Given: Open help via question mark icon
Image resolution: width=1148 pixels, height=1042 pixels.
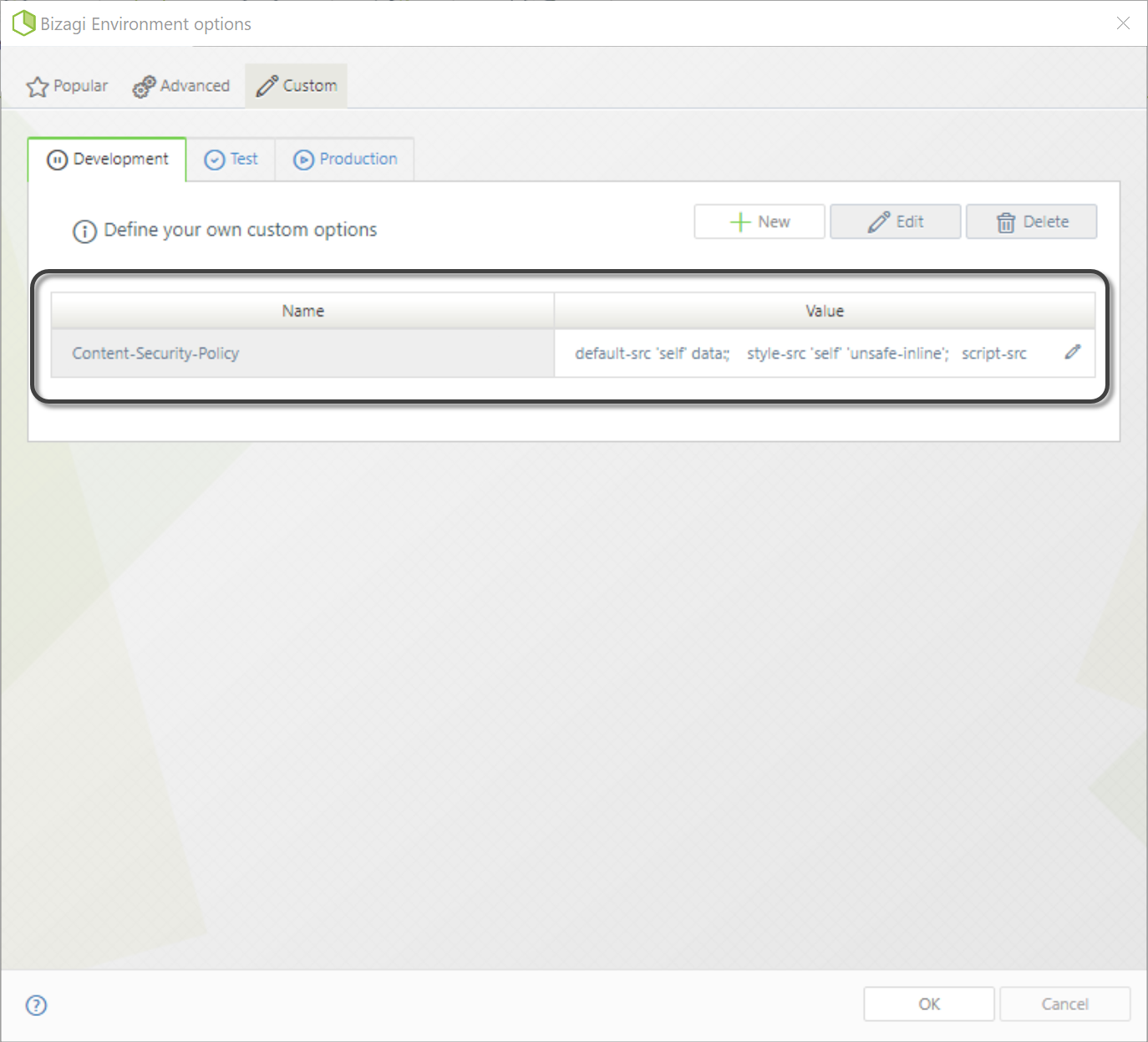Looking at the screenshot, I should tap(37, 1005).
